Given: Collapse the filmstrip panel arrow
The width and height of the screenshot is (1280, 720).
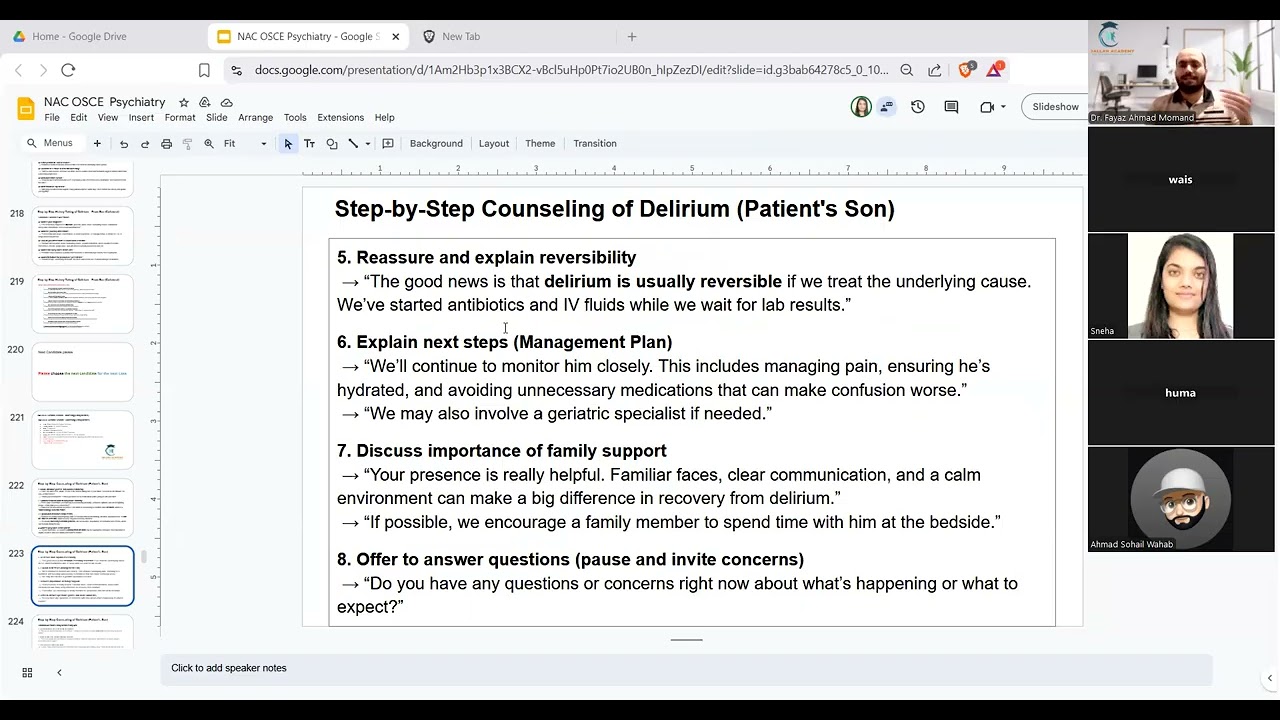Looking at the screenshot, I should [59, 673].
